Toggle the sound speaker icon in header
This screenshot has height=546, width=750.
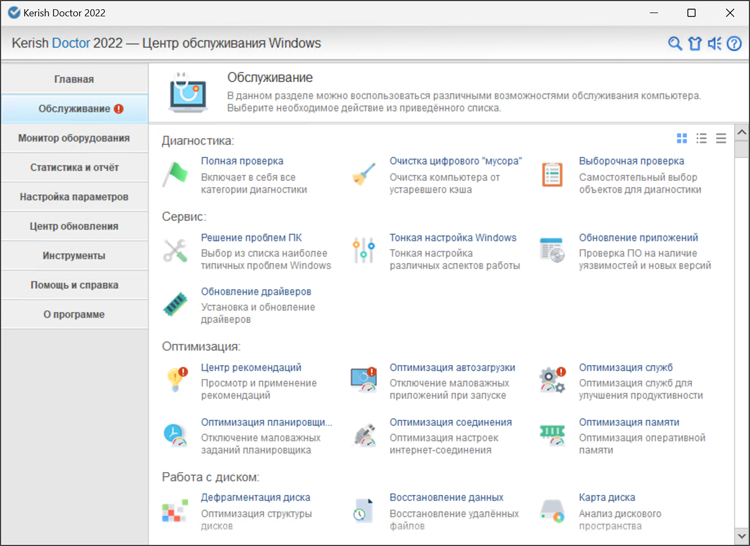pos(714,44)
